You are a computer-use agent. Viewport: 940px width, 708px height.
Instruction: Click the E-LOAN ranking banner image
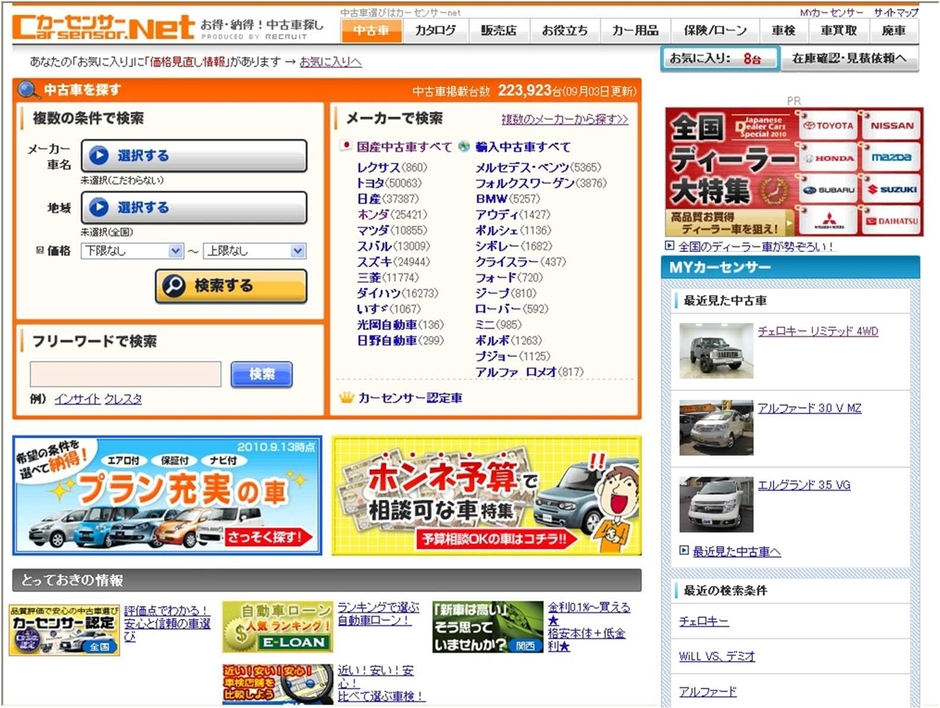278,627
